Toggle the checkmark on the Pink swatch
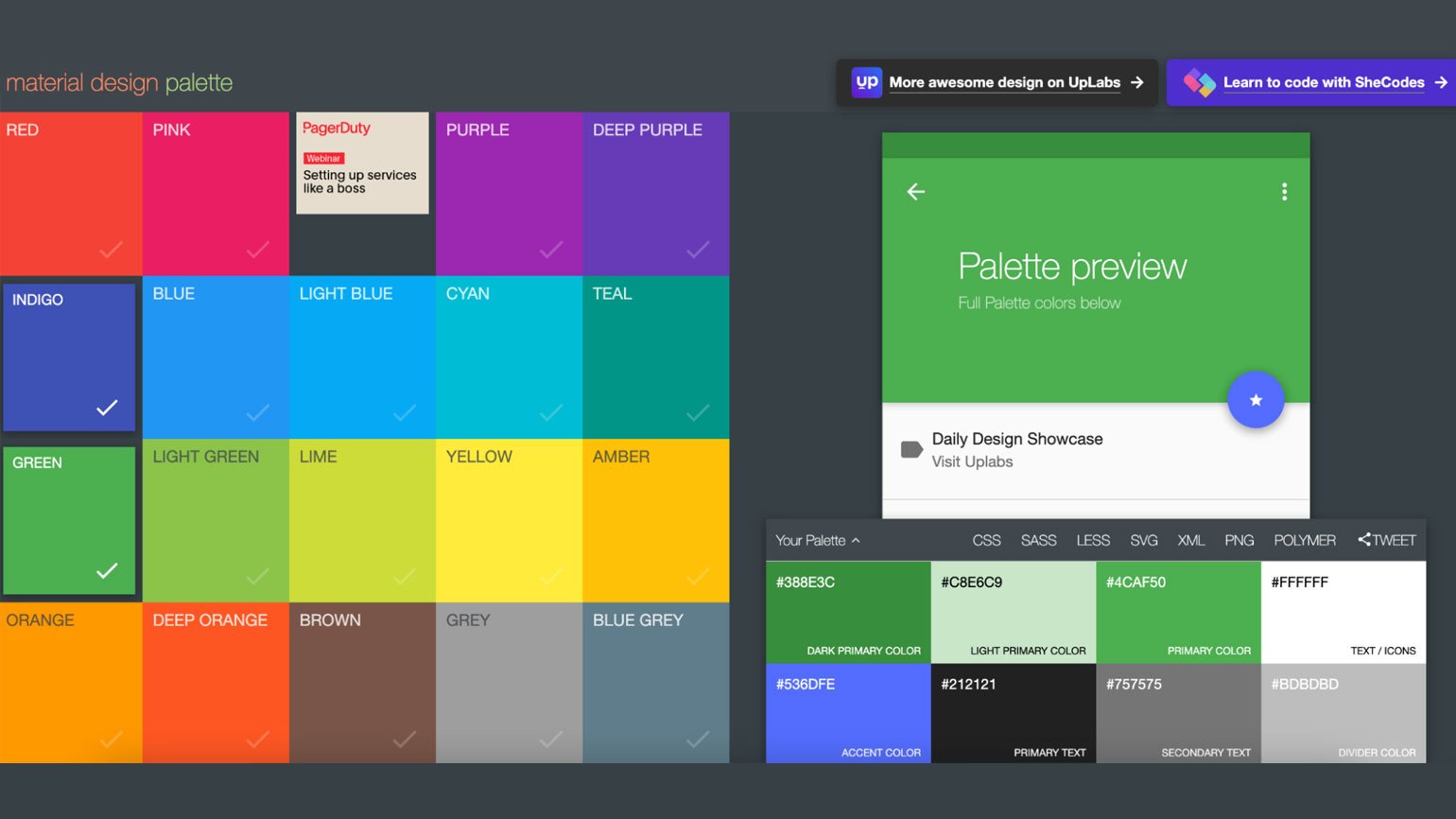 click(x=257, y=250)
